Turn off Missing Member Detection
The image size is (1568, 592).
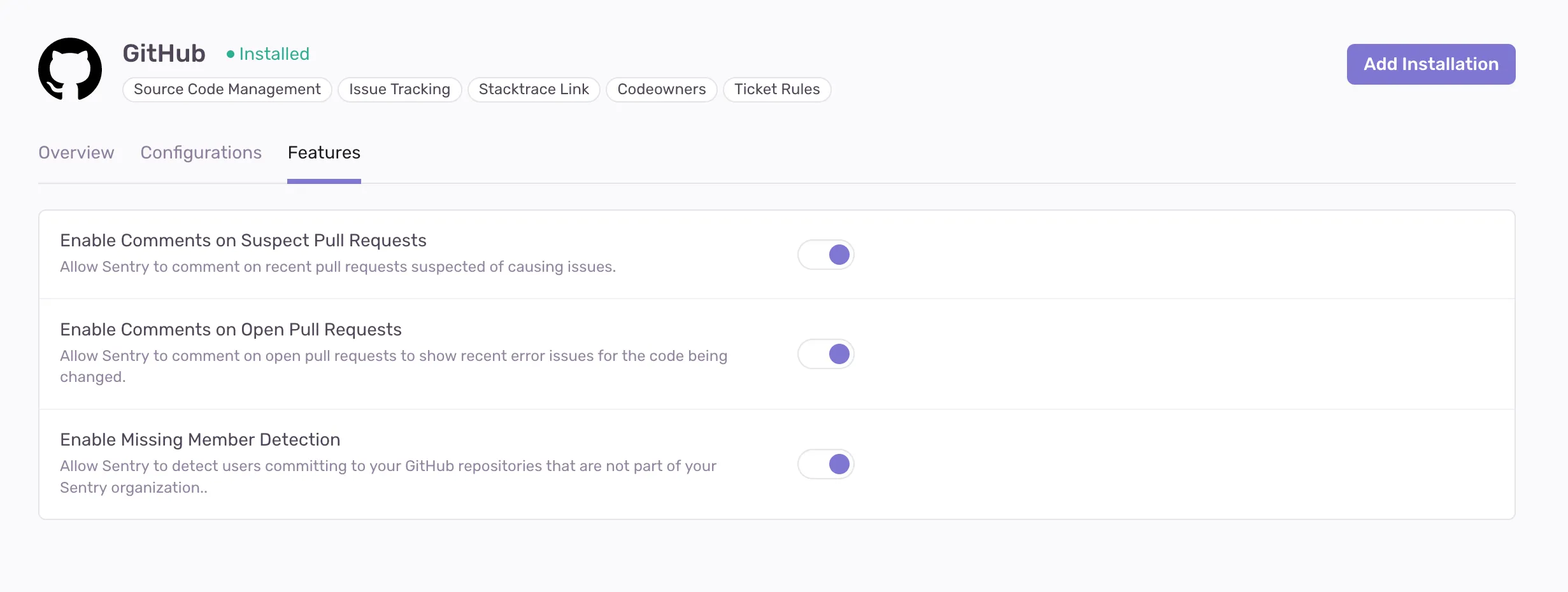click(x=825, y=464)
